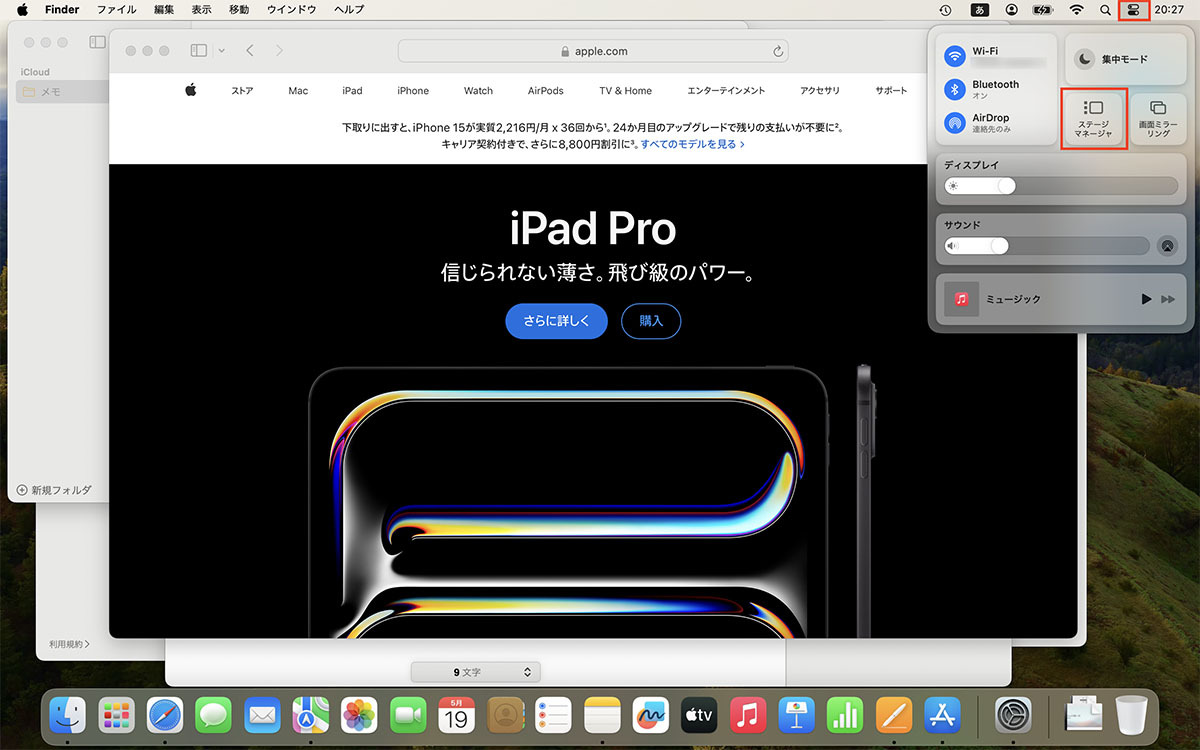Screen dimensions: 1200x750
Task: Open the ウインドウ menu
Action: coord(292,9)
